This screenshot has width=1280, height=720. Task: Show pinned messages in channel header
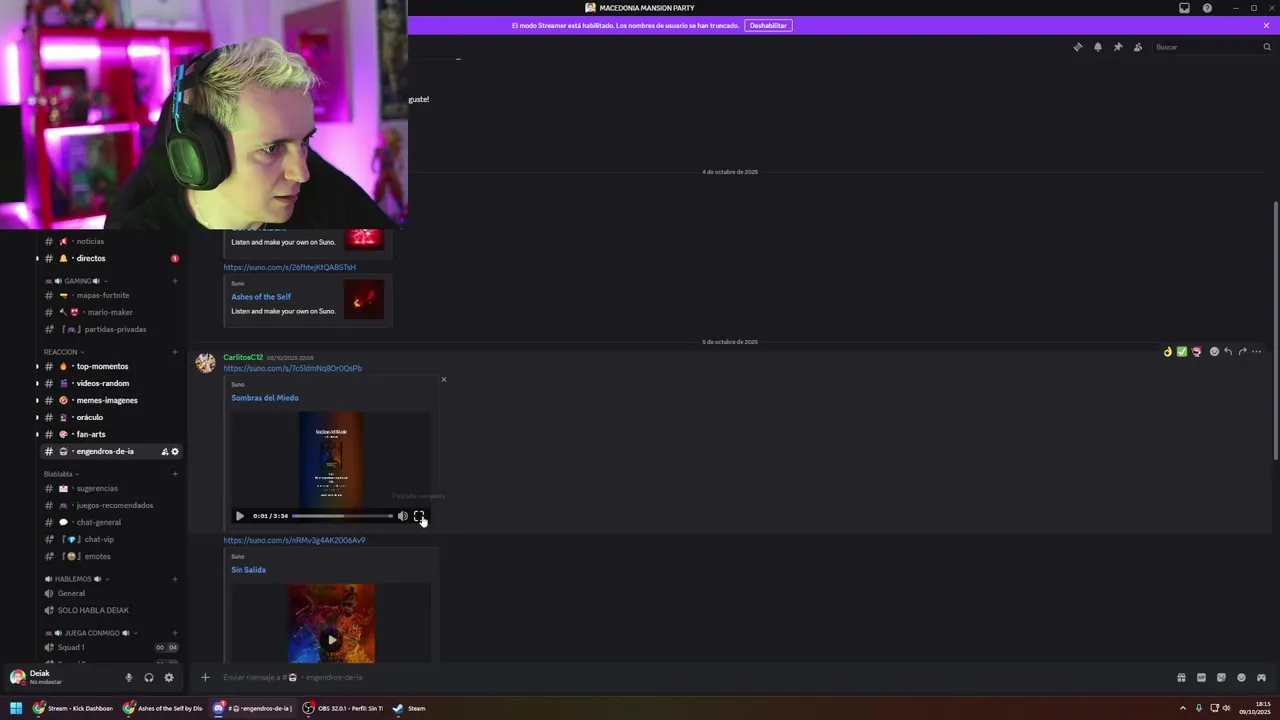point(1118,47)
